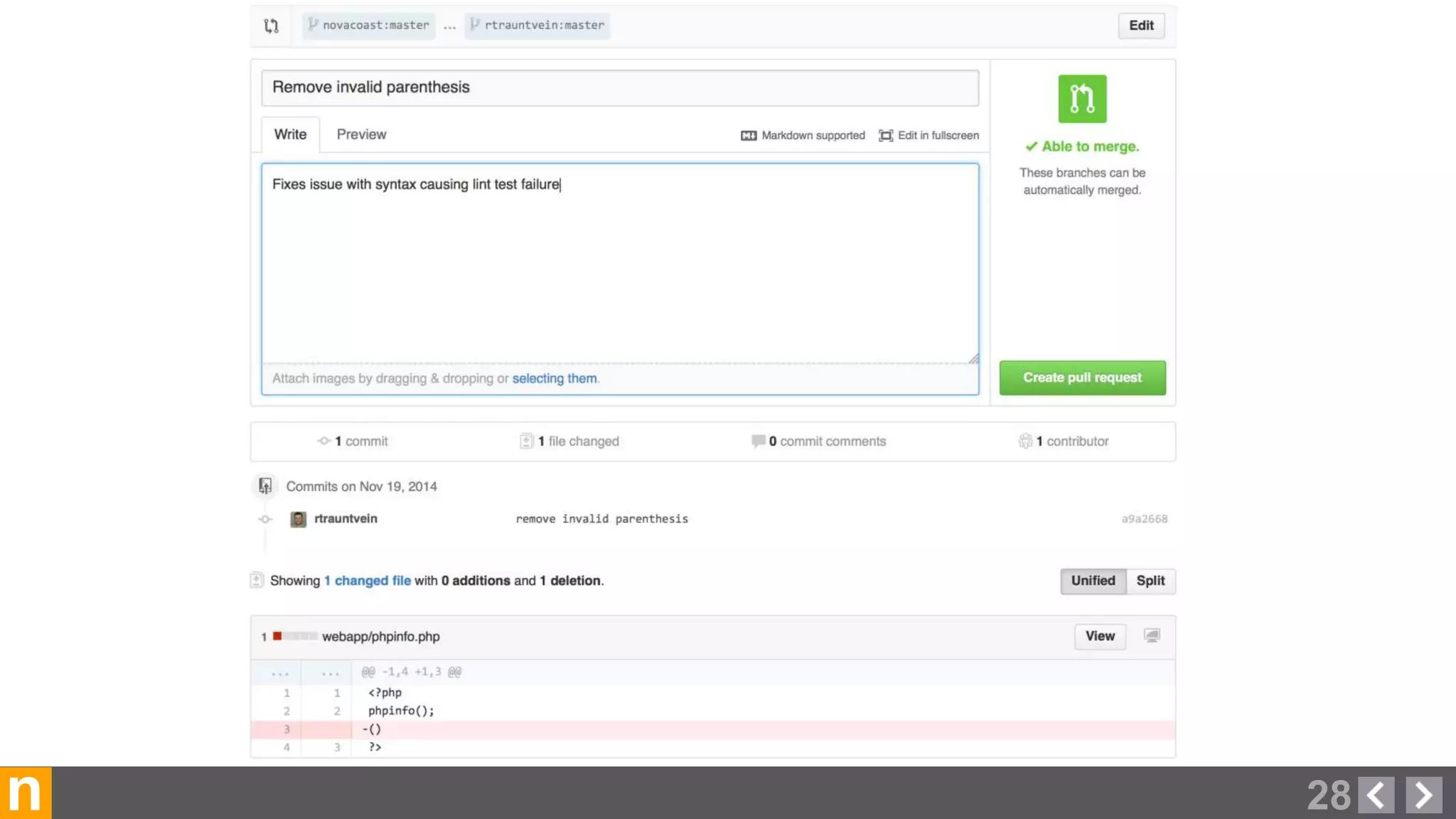Click the Create pull request button
The width and height of the screenshot is (1456, 819).
[1081, 378]
